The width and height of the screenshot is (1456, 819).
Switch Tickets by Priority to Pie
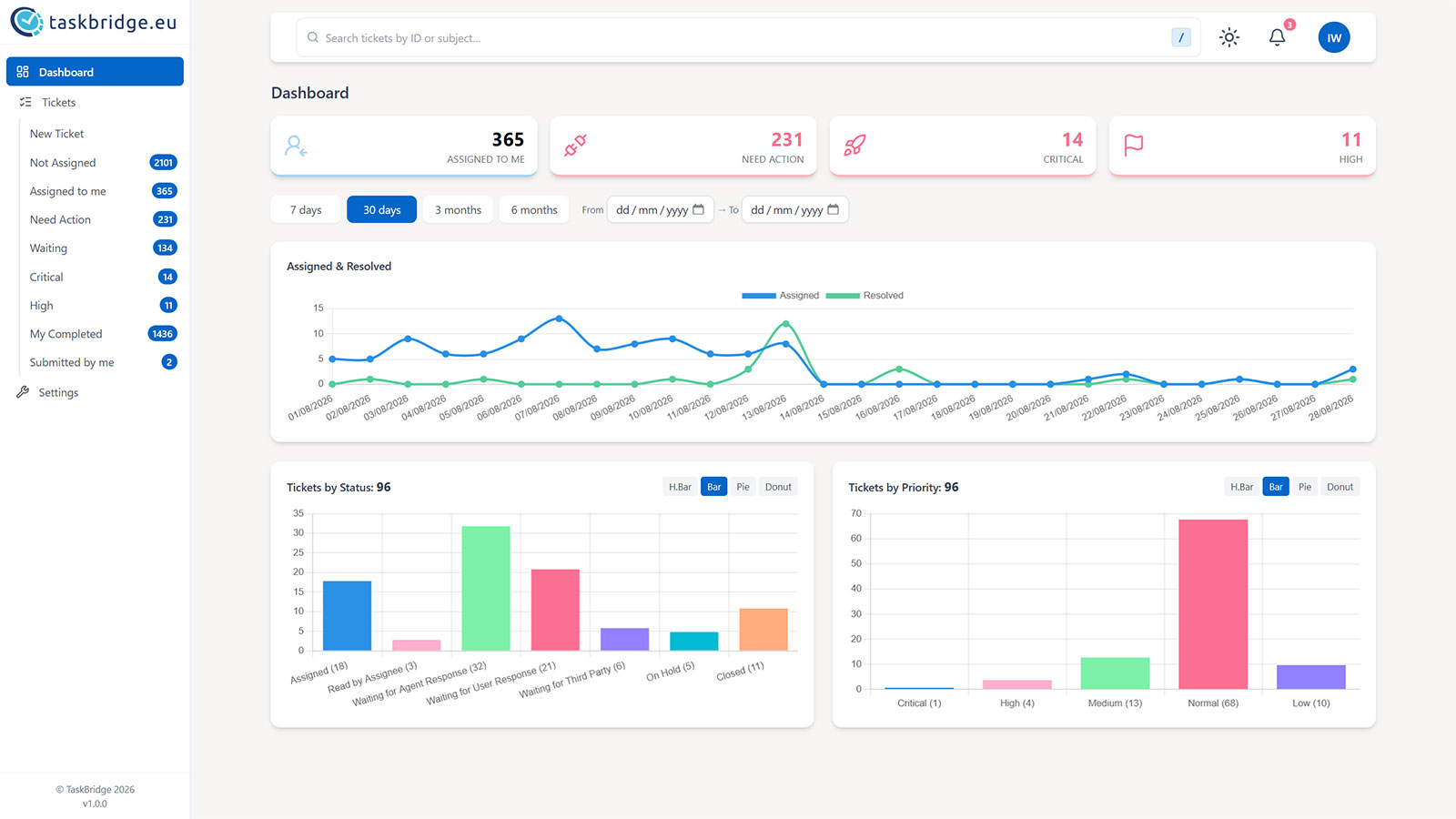1305,487
